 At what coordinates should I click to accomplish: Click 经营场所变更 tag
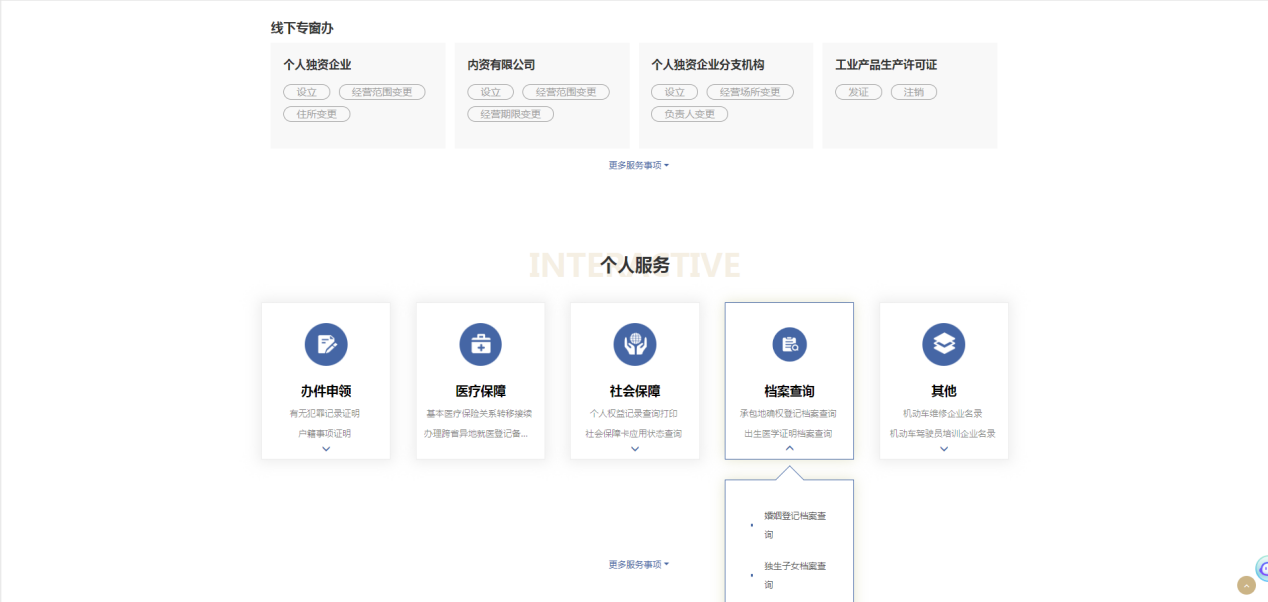click(750, 92)
